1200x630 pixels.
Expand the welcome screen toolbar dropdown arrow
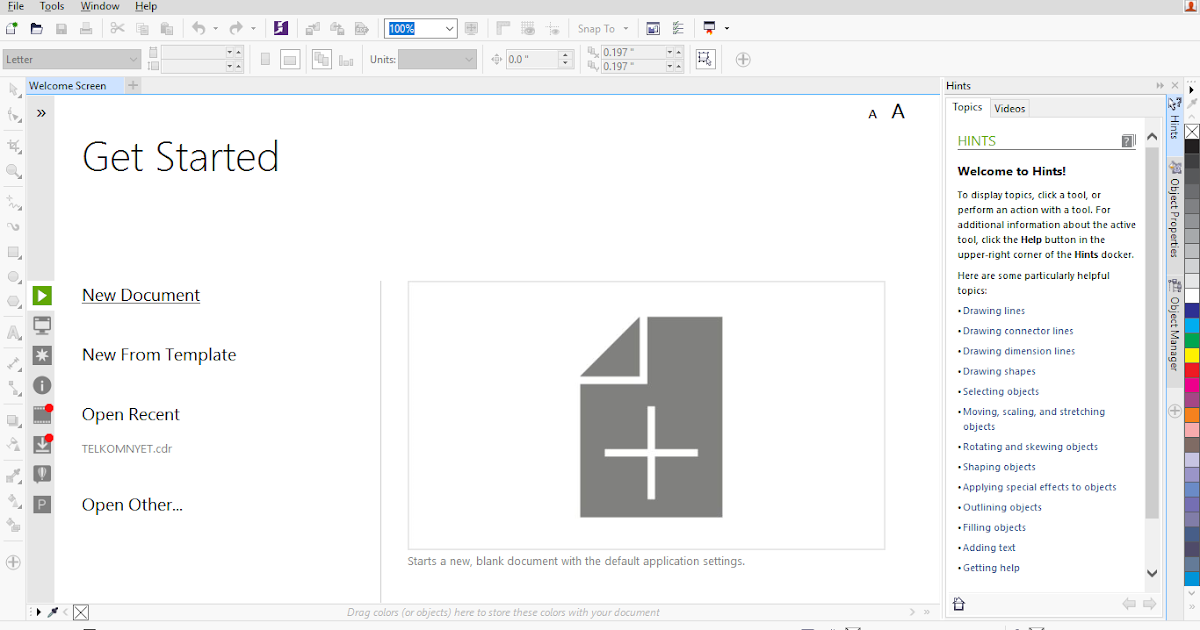pyautogui.click(x=727, y=29)
